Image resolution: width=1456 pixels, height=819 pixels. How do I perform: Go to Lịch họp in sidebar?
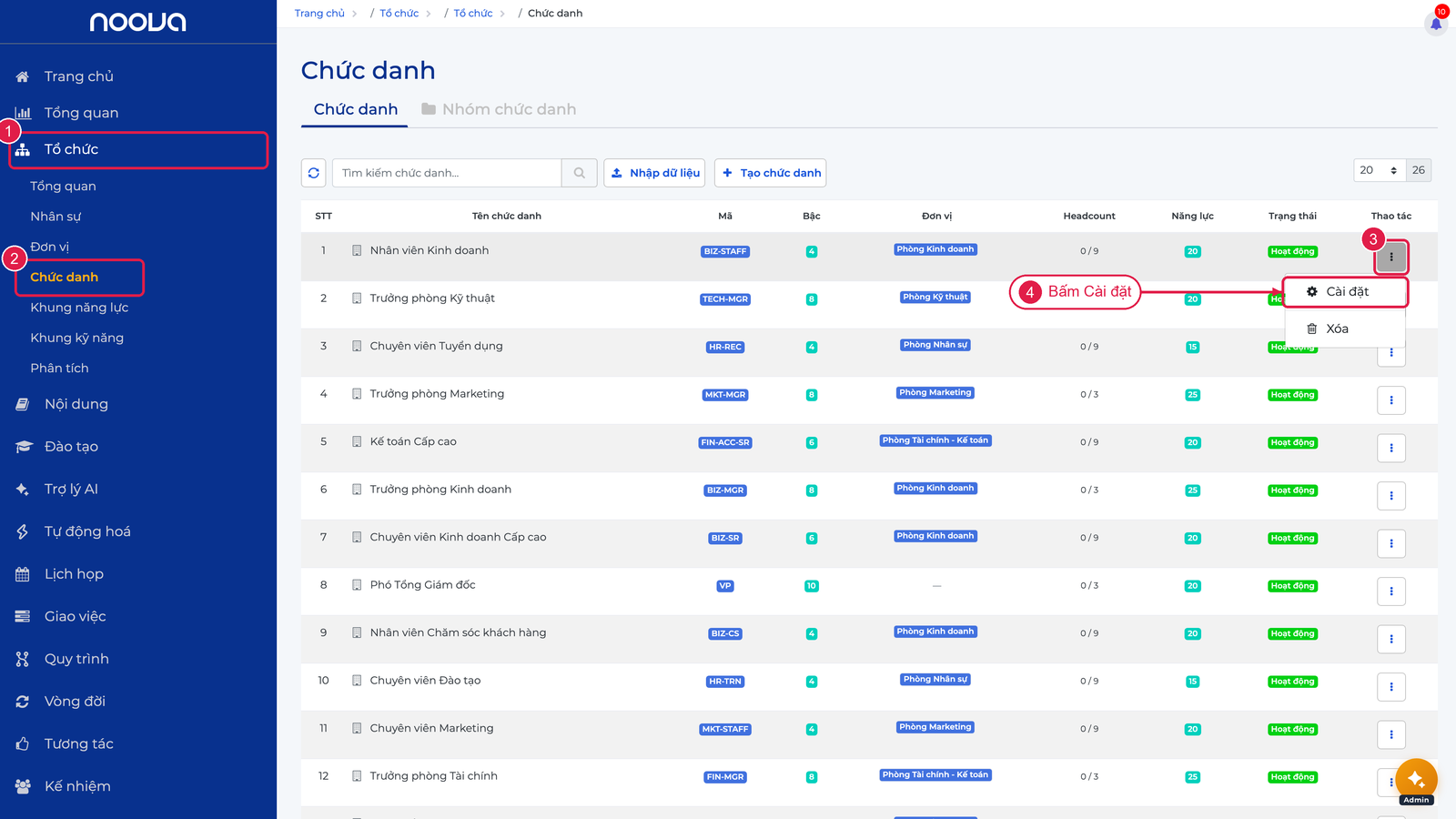point(74,574)
